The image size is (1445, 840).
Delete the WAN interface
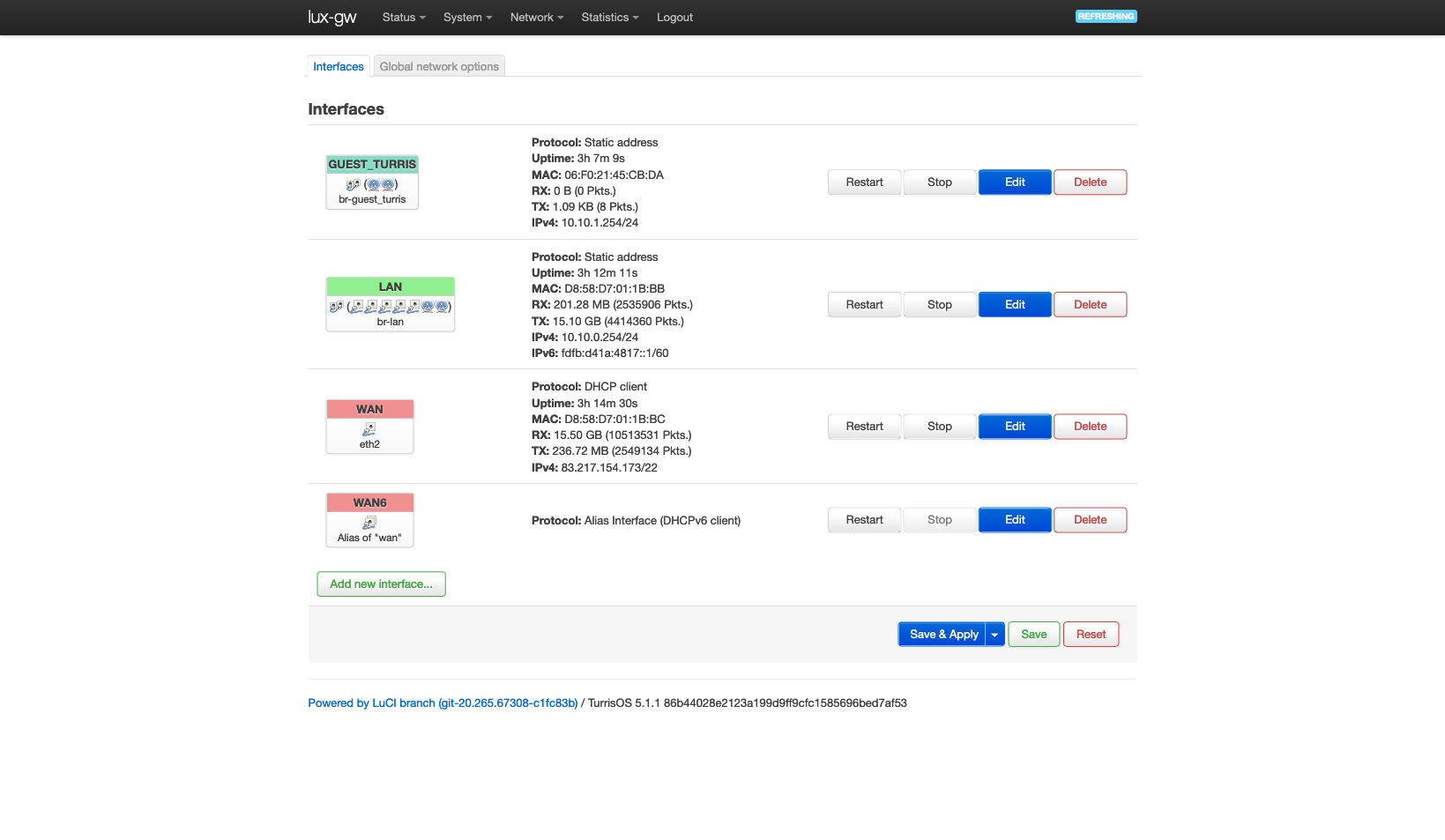point(1091,427)
